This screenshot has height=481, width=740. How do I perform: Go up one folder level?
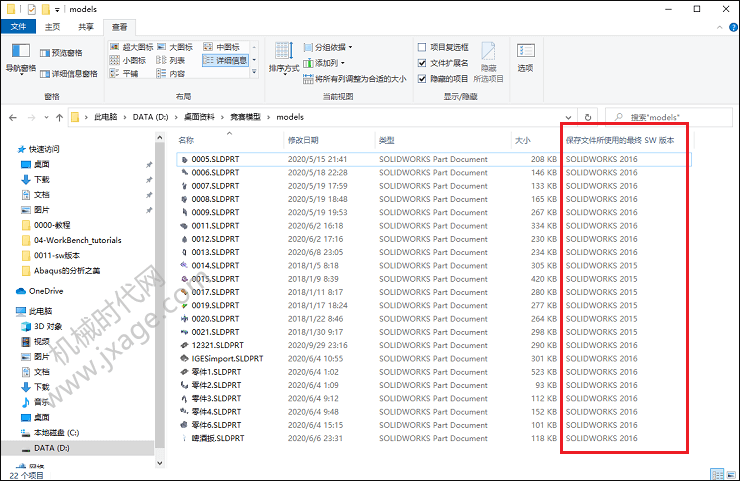[59, 117]
